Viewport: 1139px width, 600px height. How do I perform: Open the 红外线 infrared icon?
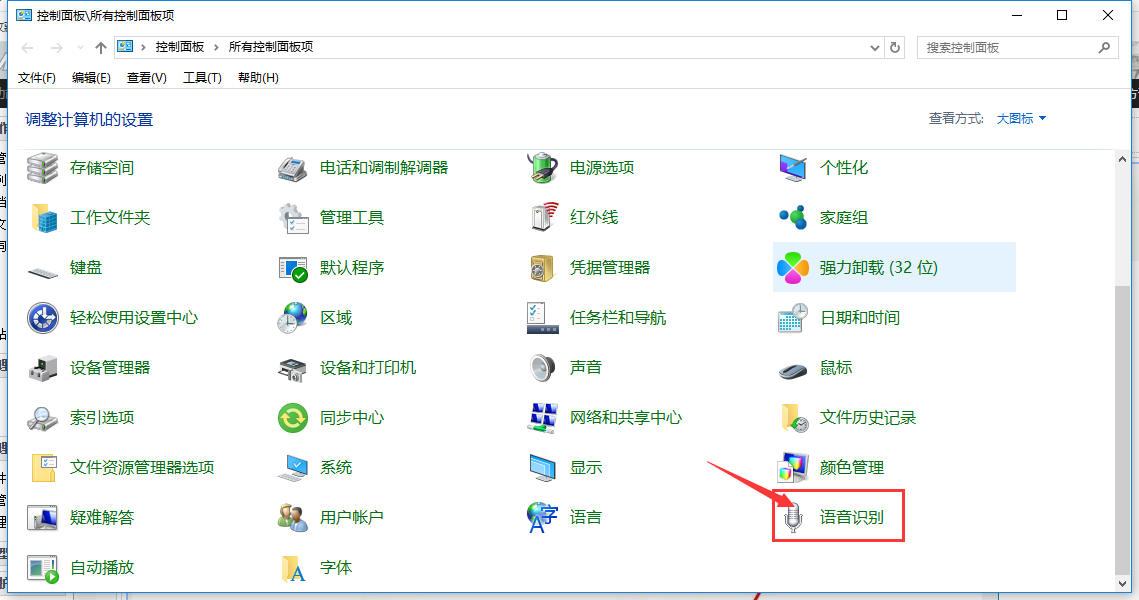(x=543, y=218)
